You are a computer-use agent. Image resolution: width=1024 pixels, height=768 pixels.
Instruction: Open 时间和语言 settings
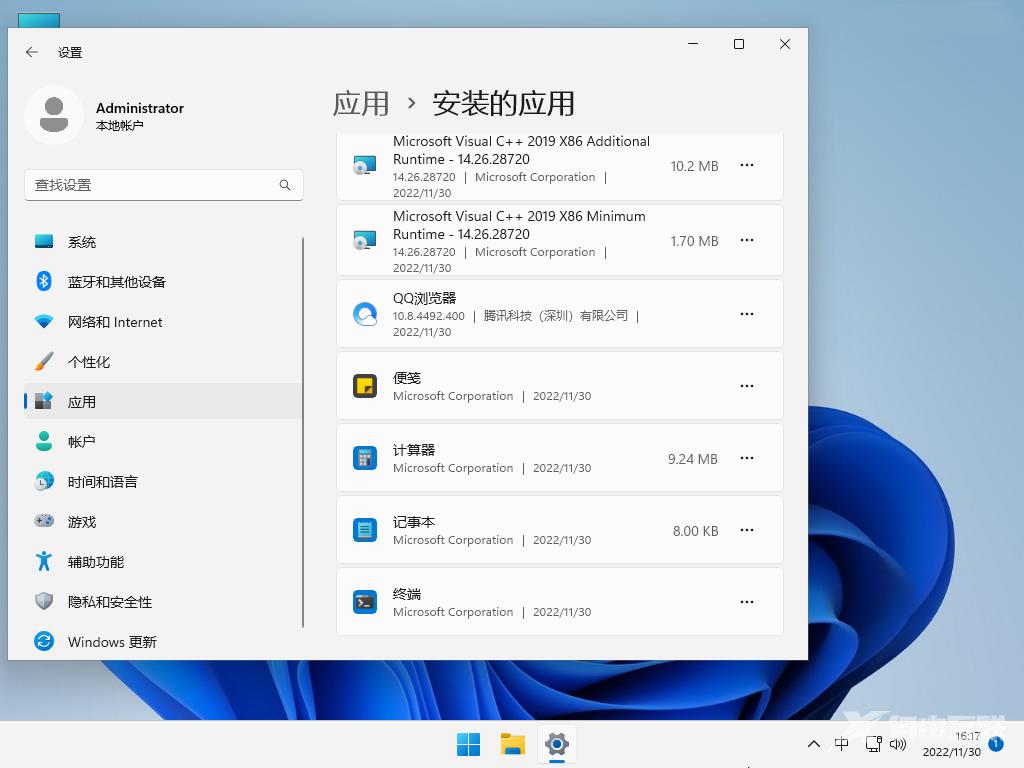point(105,481)
